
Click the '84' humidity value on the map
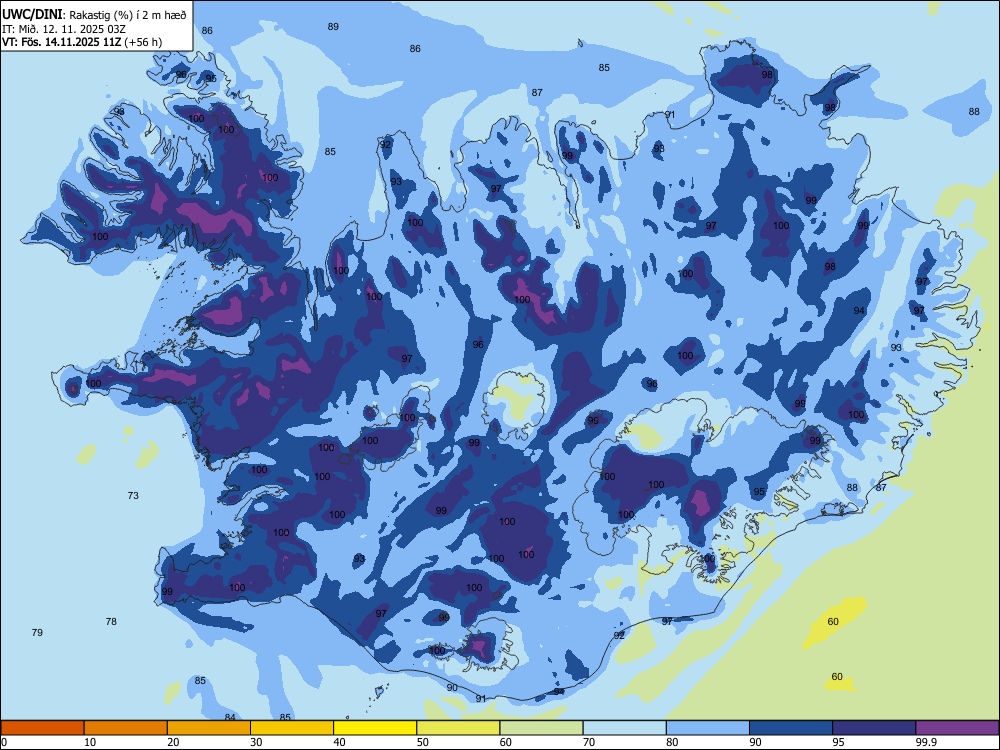coord(230,717)
